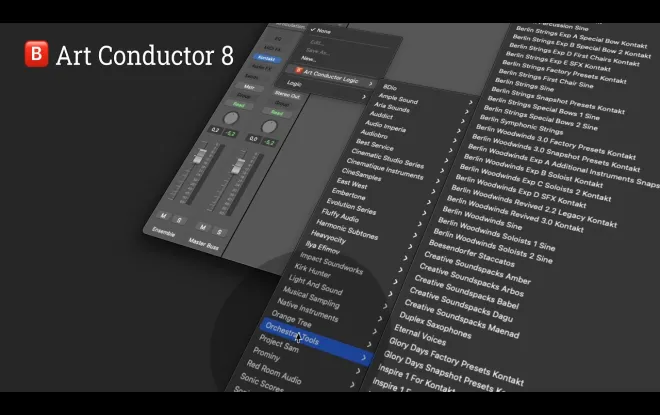The image size is (660, 415).
Task: Select Orange Tree vendor entry
Action: [x=291, y=319]
